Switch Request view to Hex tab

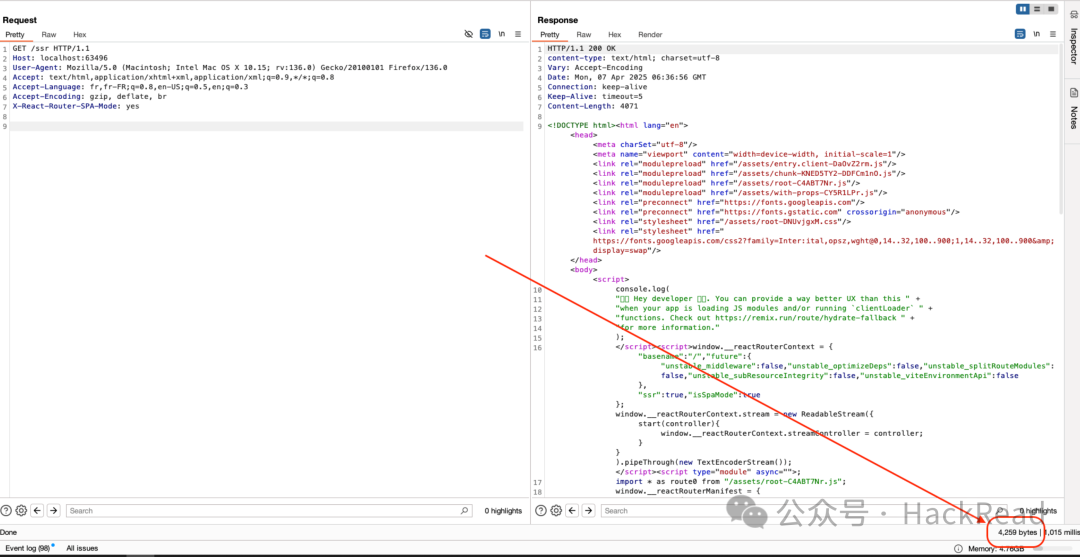tap(80, 34)
